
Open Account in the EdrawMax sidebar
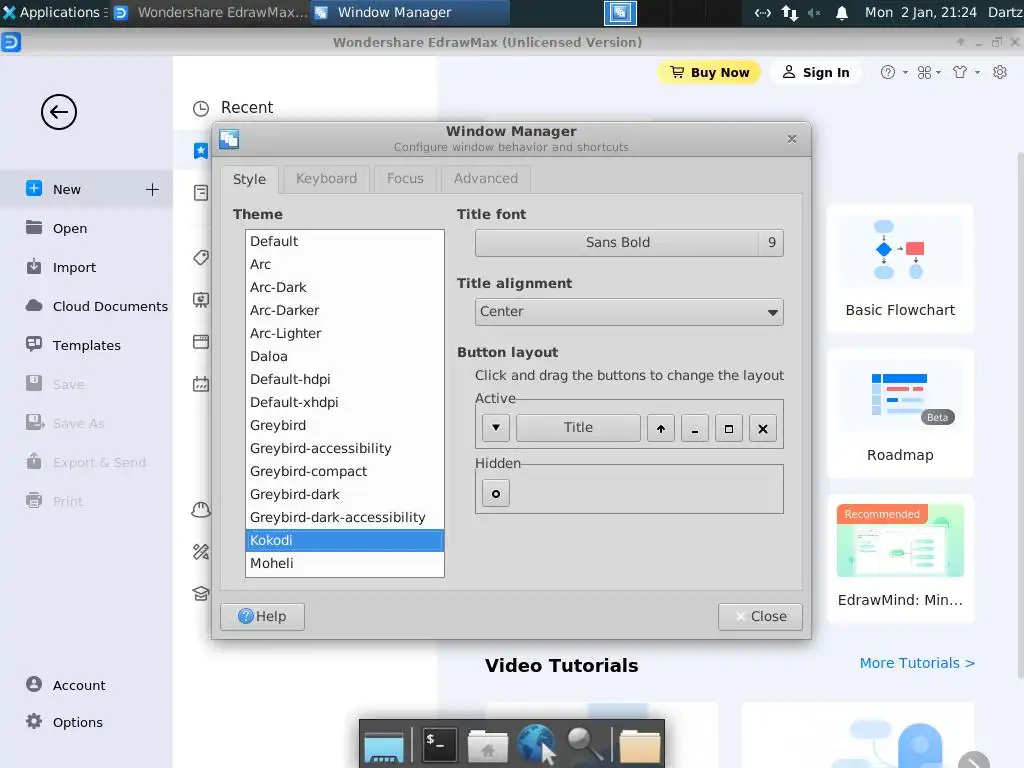[x=86, y=685]
